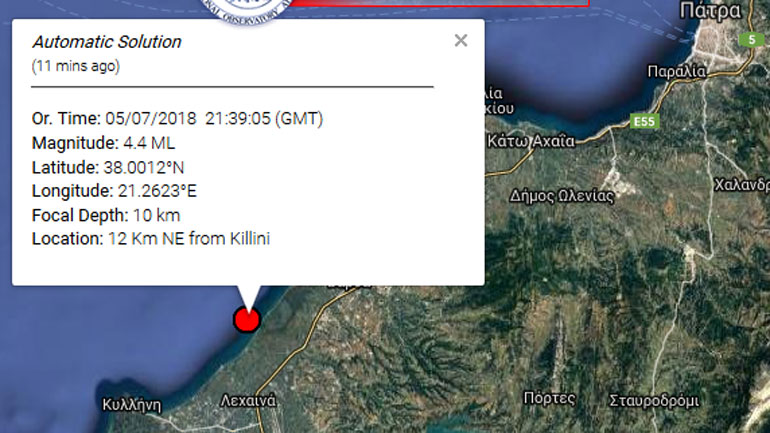Click the green E55 highway shield
This screenshot has width=770, height=433.
[646, 121]
